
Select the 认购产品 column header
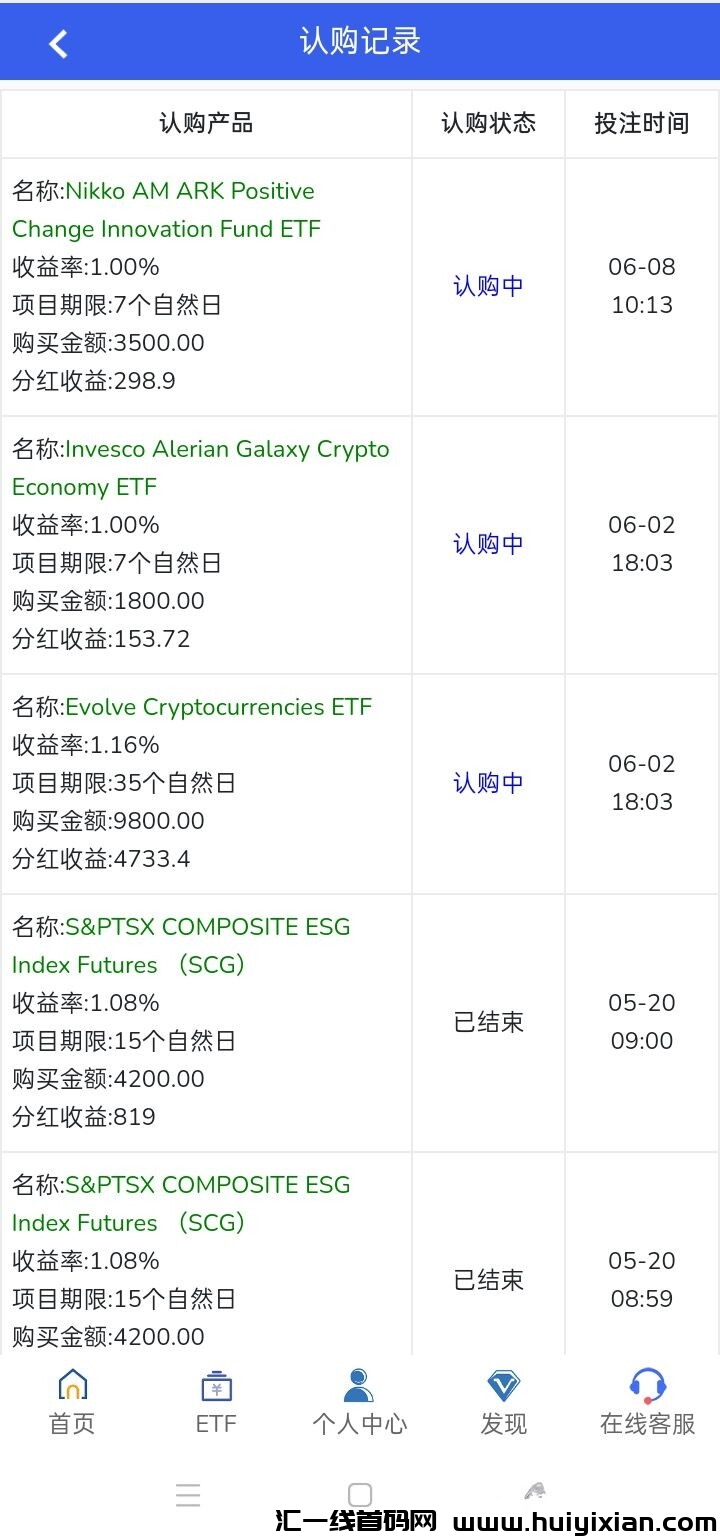click(x=206, y=123)
